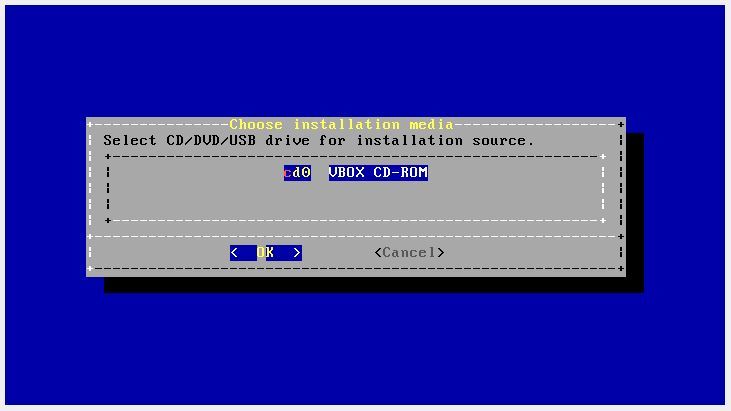Choose the VBOX CD-ROM description
Image resolution: width=731 pixels, height=411 pixels.
pyautogui.click(x=378, y=173)
